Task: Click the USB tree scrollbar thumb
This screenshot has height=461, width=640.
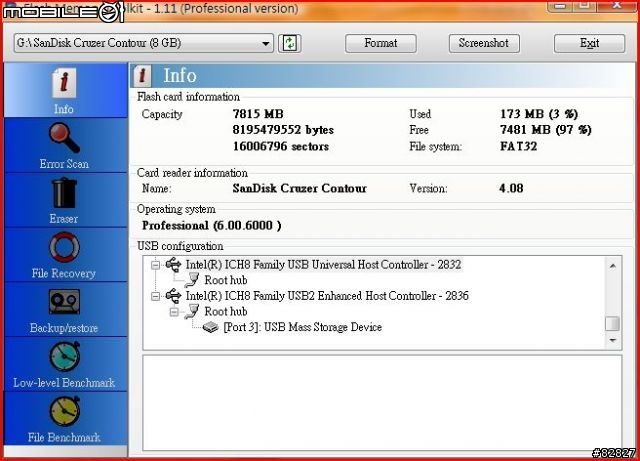Action: coord(613,323)
